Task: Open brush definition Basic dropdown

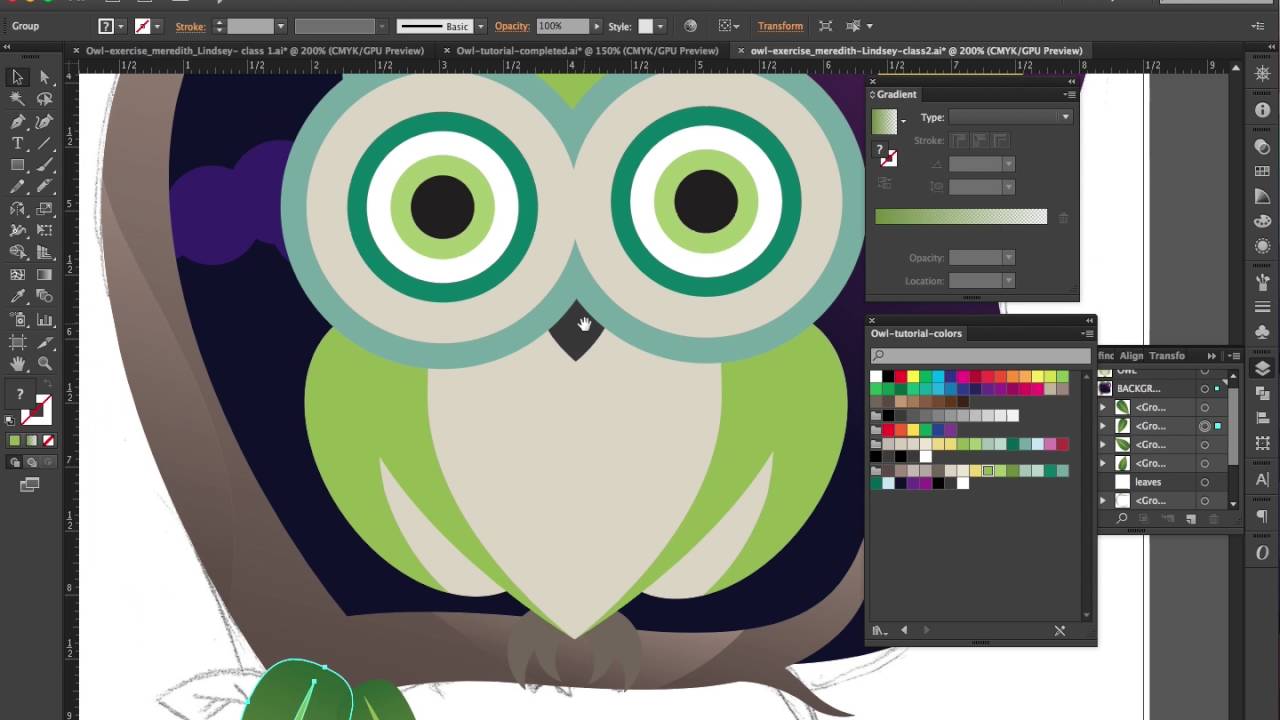Action: (x=481, y=26)
